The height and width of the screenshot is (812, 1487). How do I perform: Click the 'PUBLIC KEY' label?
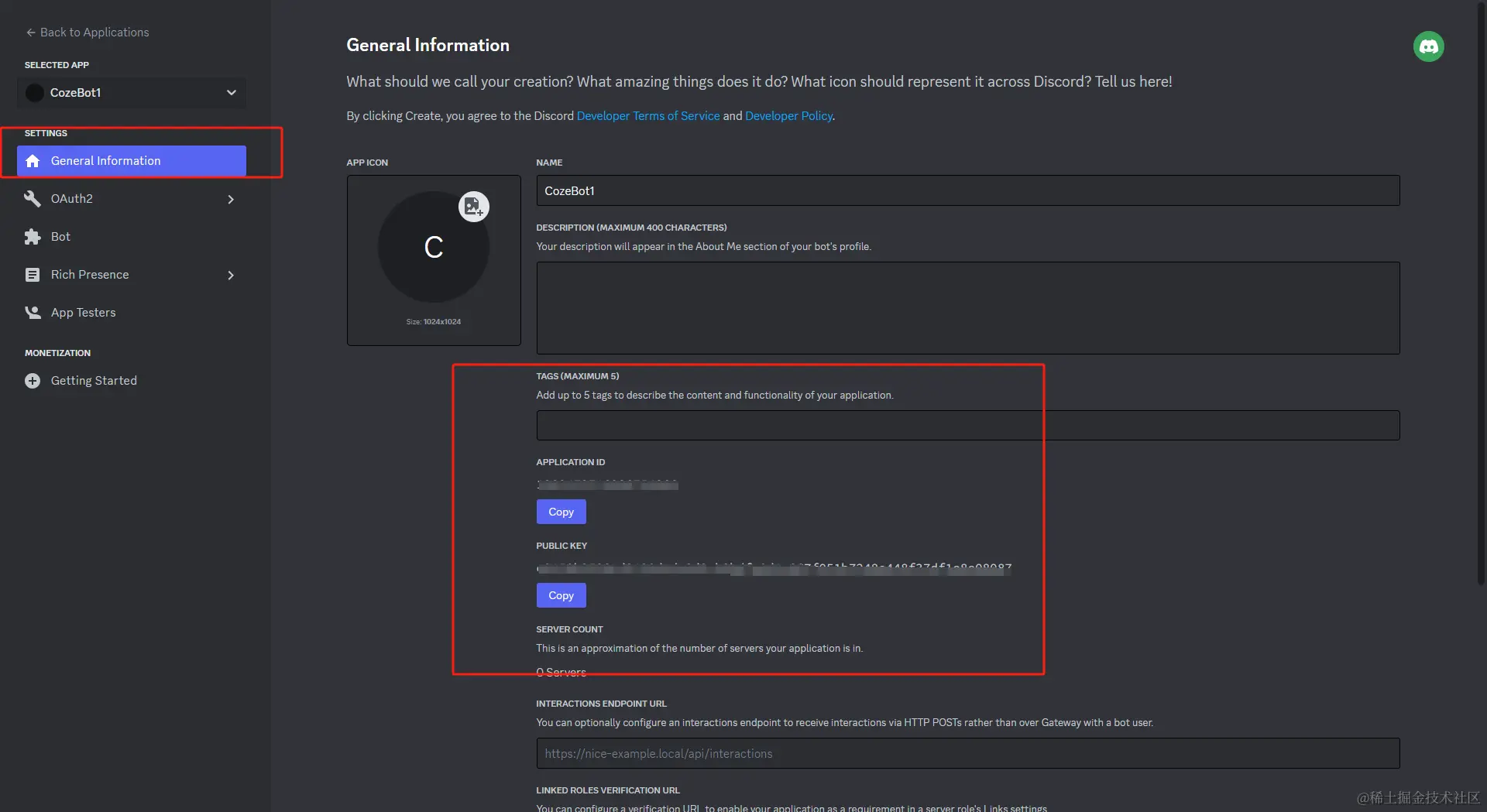(561, 546)
